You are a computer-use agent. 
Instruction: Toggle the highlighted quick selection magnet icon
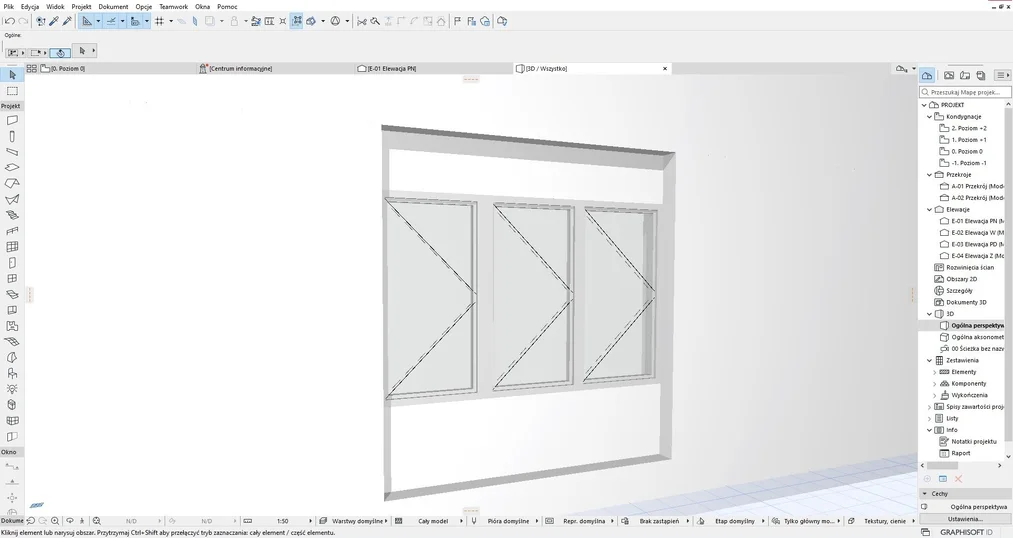tap(60, 52)
